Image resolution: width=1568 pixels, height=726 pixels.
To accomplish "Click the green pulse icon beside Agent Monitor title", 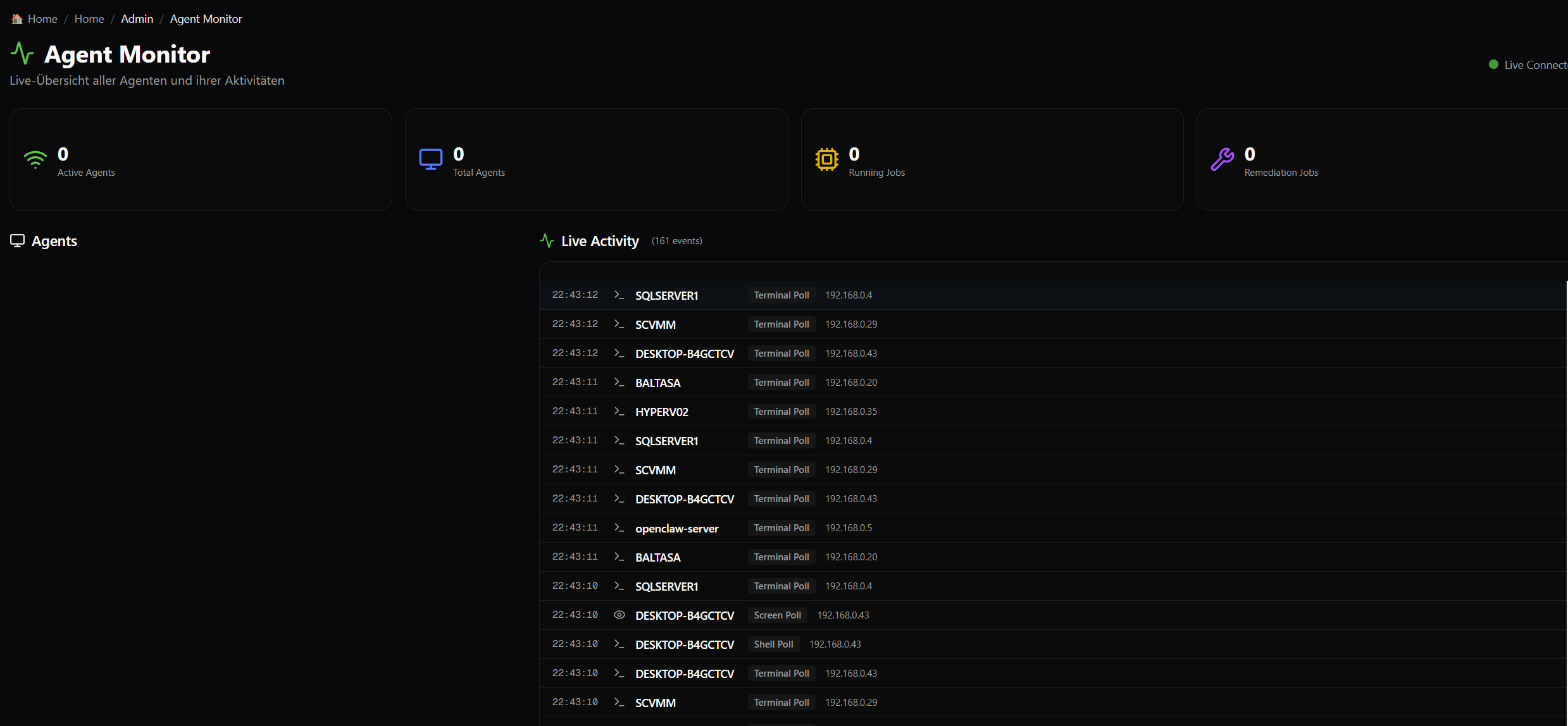I will point(22,54).
